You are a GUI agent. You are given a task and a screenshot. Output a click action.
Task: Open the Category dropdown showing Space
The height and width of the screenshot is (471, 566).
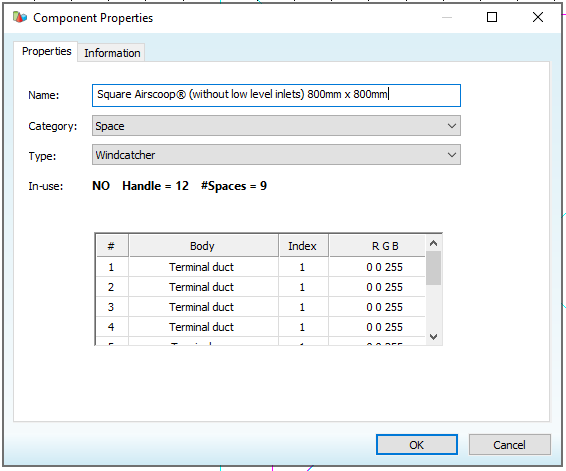point(276,126)
